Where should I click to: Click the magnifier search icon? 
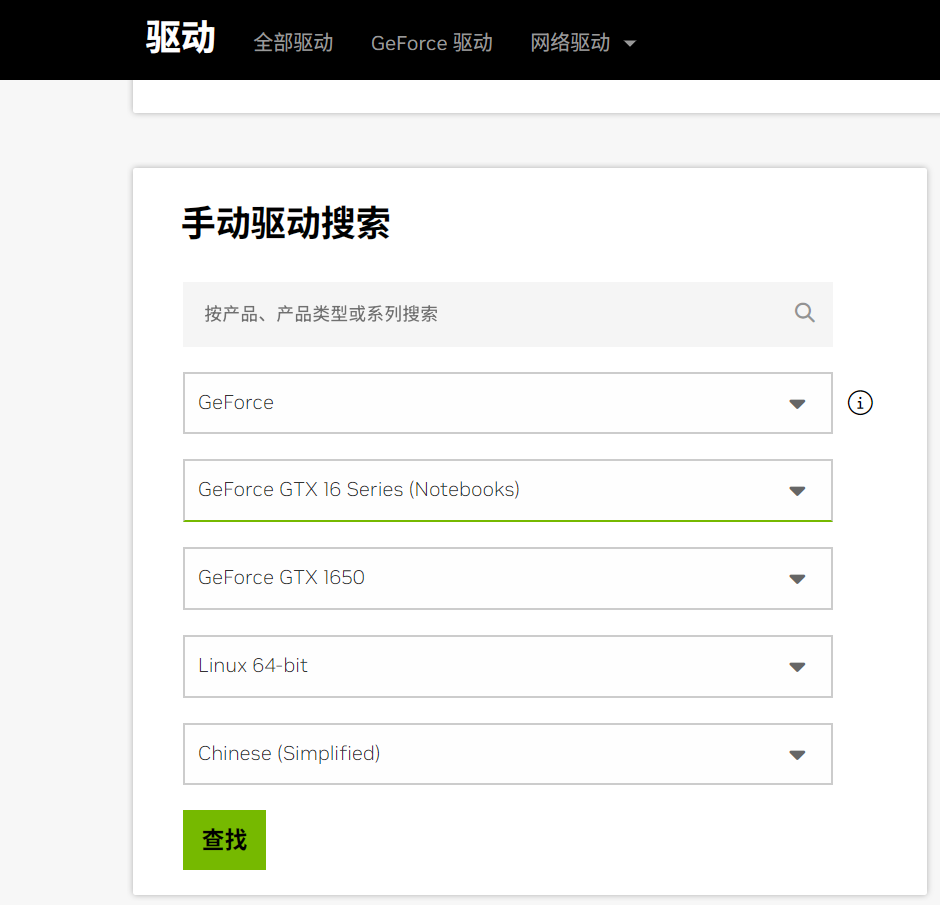(804, 313)
